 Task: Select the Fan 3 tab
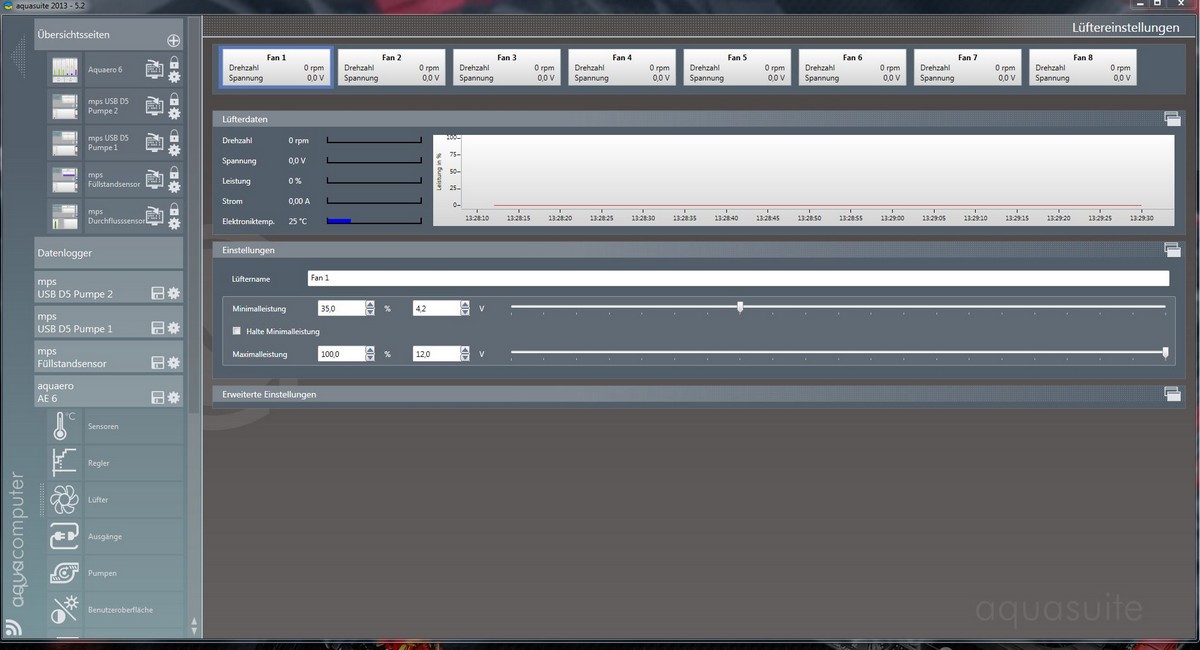click(507, 68)
